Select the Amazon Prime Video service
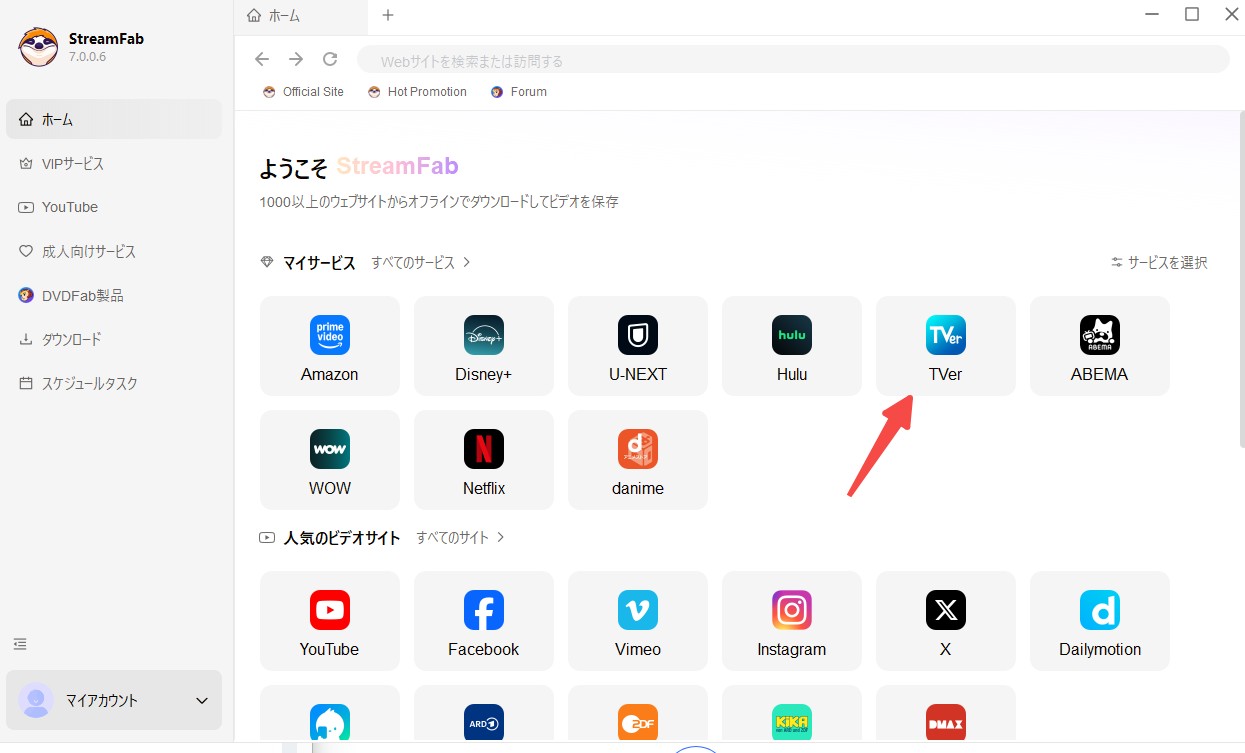This screenshot has height=753, width=1245. coord(329,345)
